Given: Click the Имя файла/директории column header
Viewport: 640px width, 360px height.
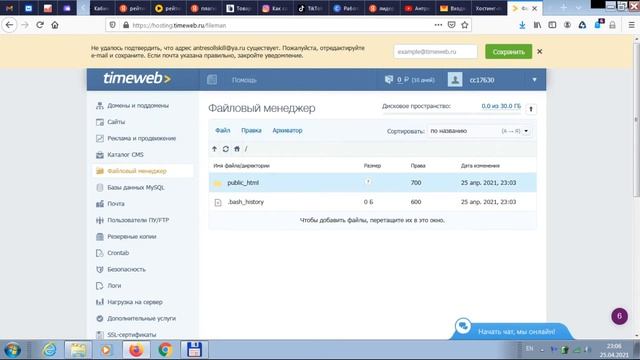Looking at the screenshot, I should 242,166.
